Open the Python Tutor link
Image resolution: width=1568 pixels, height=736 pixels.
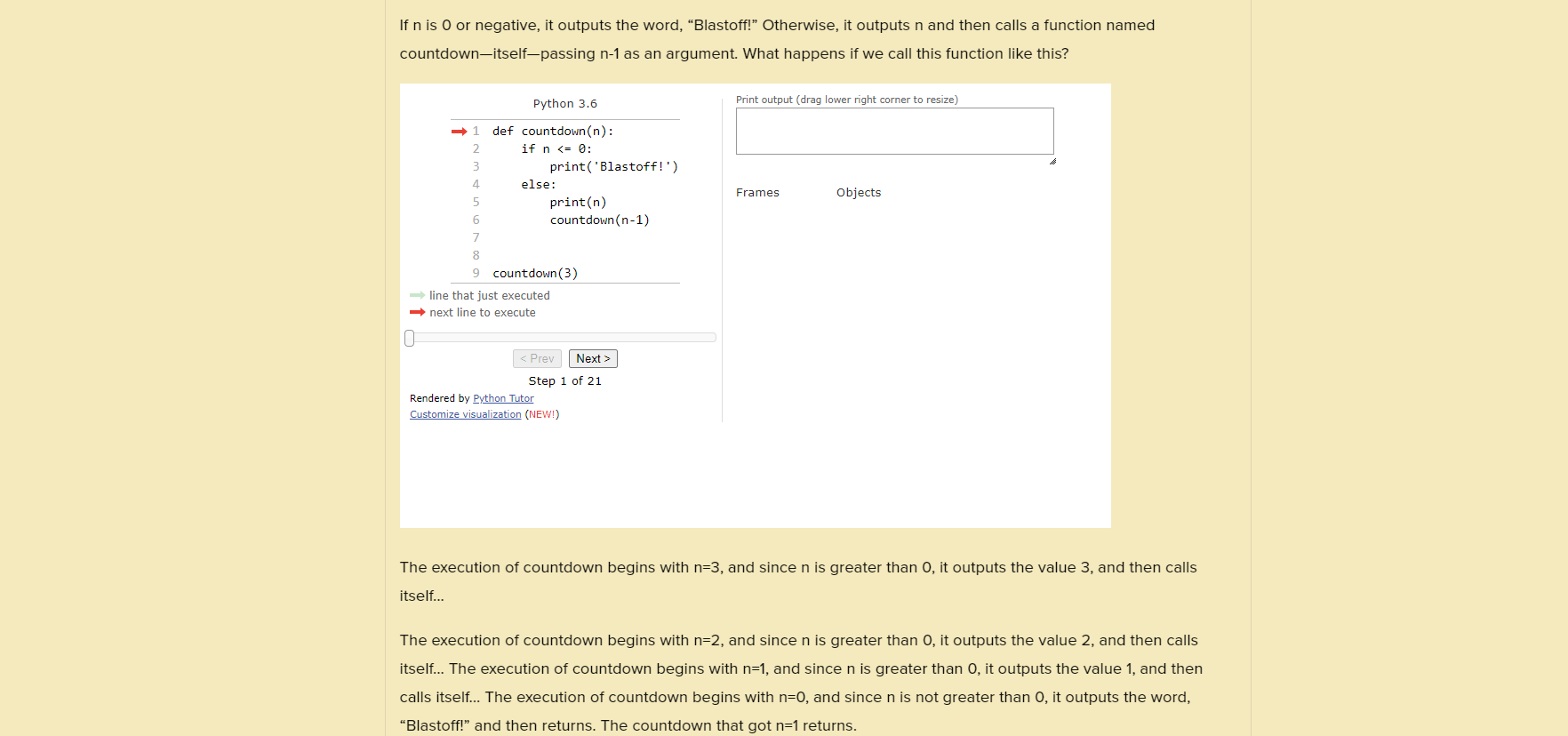coord(503,398)
